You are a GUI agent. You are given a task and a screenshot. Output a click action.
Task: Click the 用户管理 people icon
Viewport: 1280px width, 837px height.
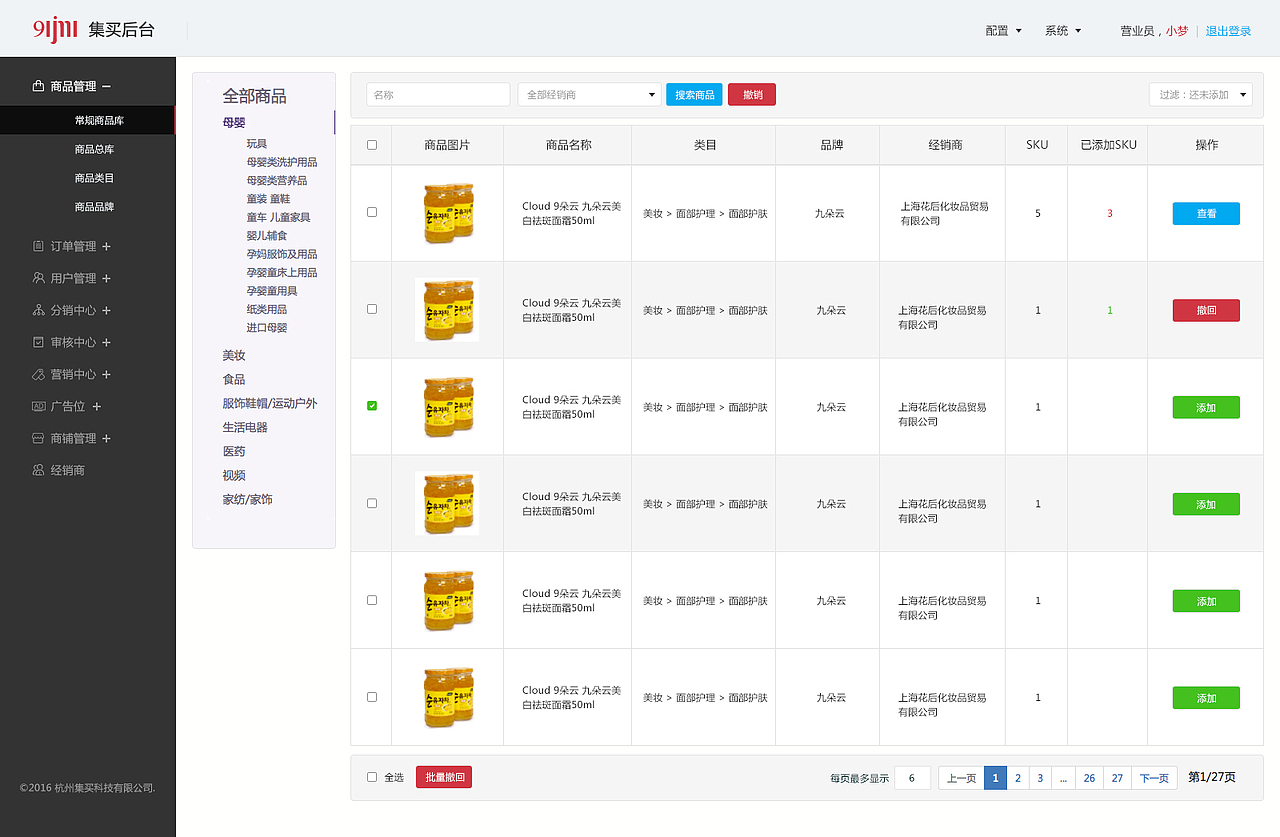point(38,278)
